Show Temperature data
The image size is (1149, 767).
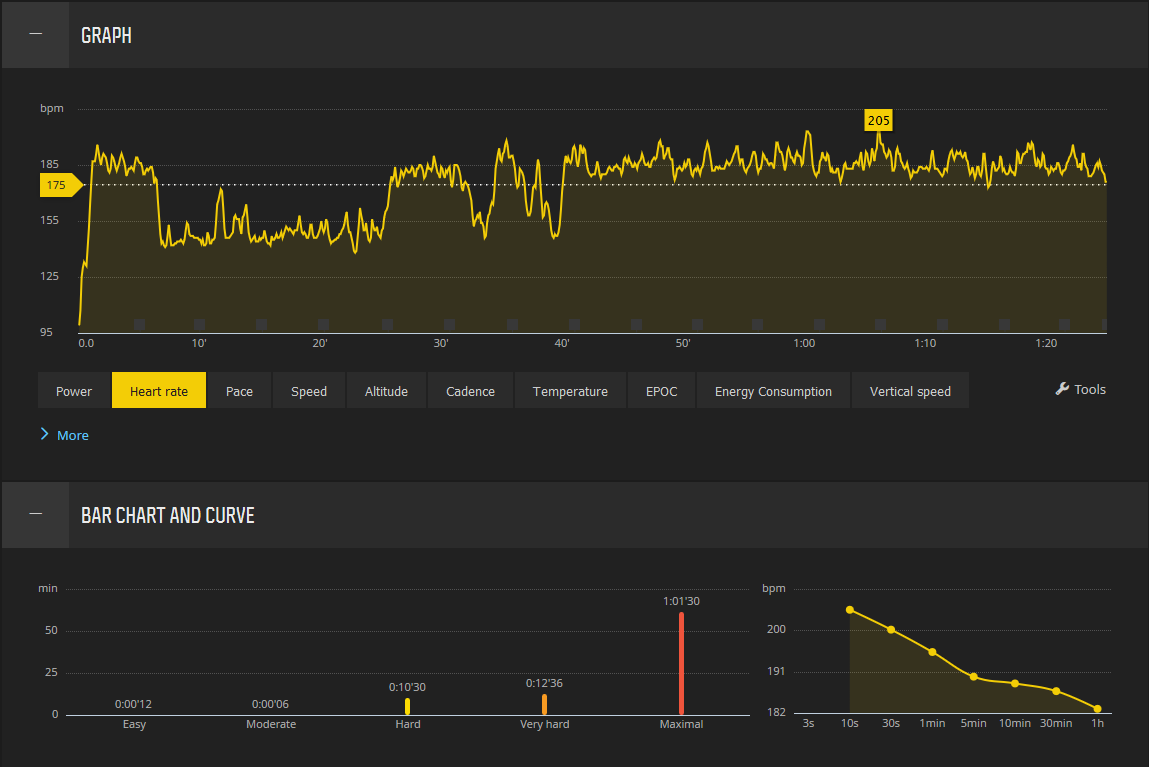(x=569, y=390)
